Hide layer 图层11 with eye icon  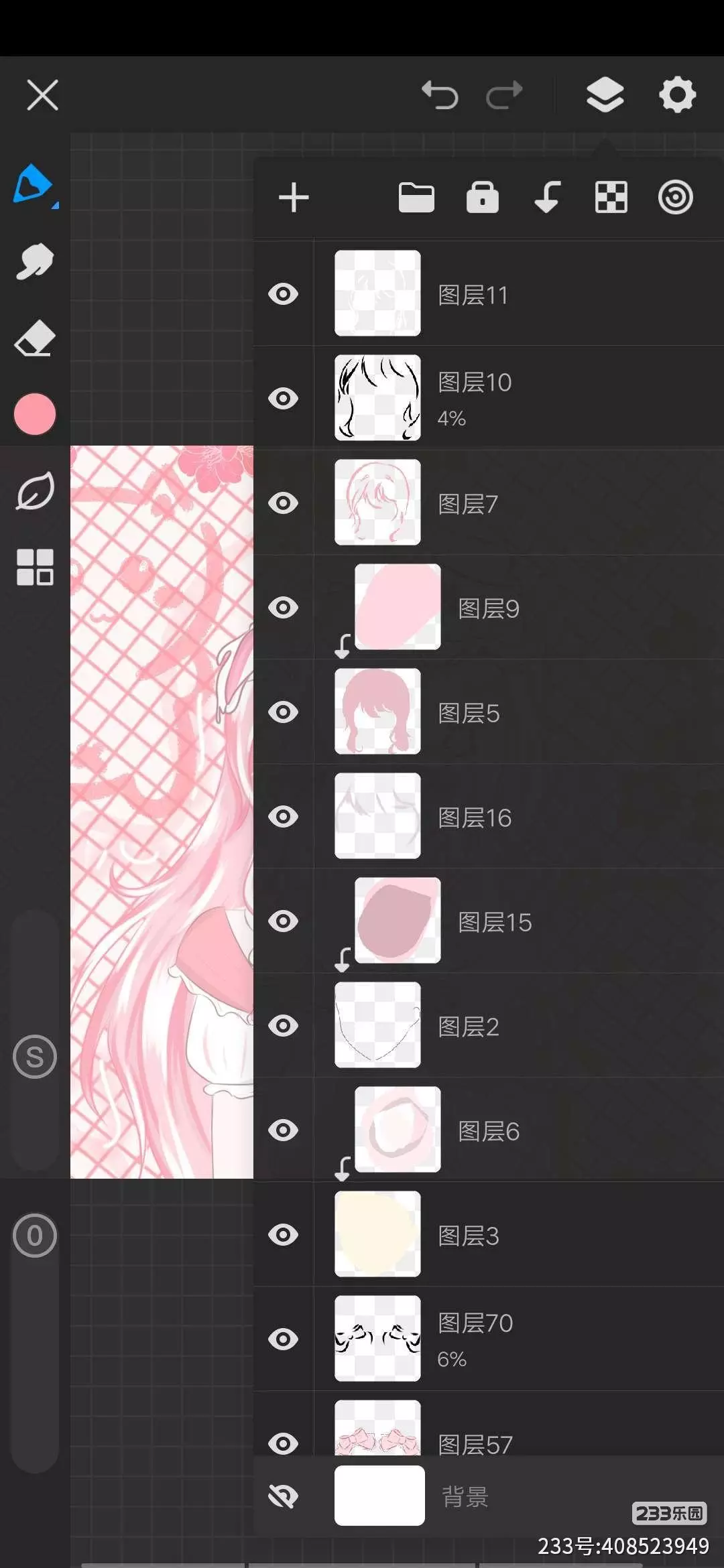point(283,293)
